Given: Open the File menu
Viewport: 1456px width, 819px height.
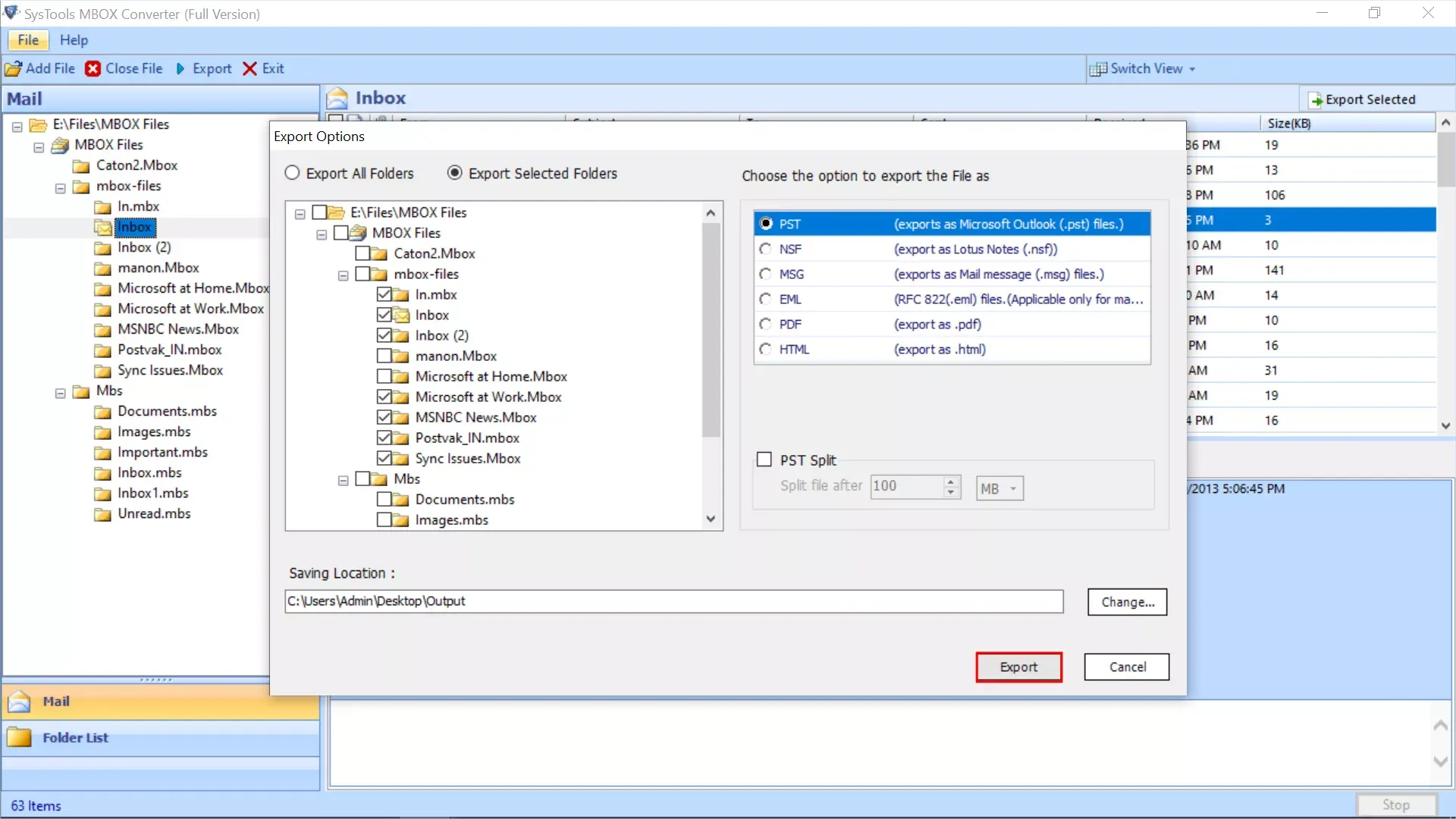Looking at the screenshot, I should (27, 40).
